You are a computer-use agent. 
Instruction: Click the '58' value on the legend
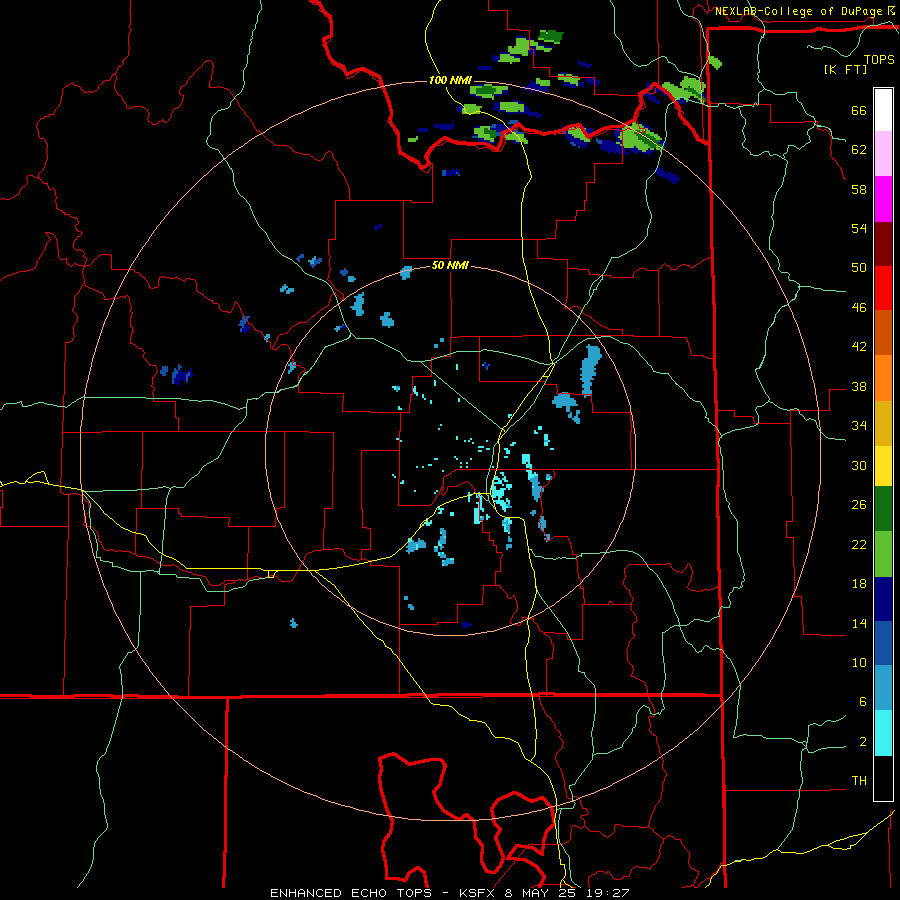[859, 189]
